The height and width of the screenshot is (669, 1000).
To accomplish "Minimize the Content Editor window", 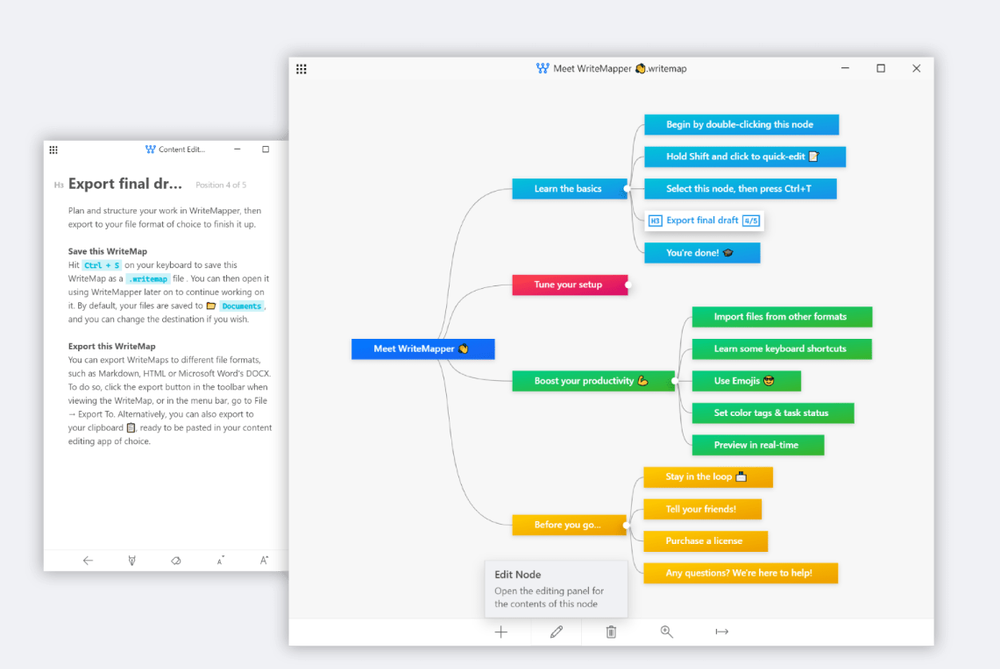I will pyautogui.click(x=237, y=149).
